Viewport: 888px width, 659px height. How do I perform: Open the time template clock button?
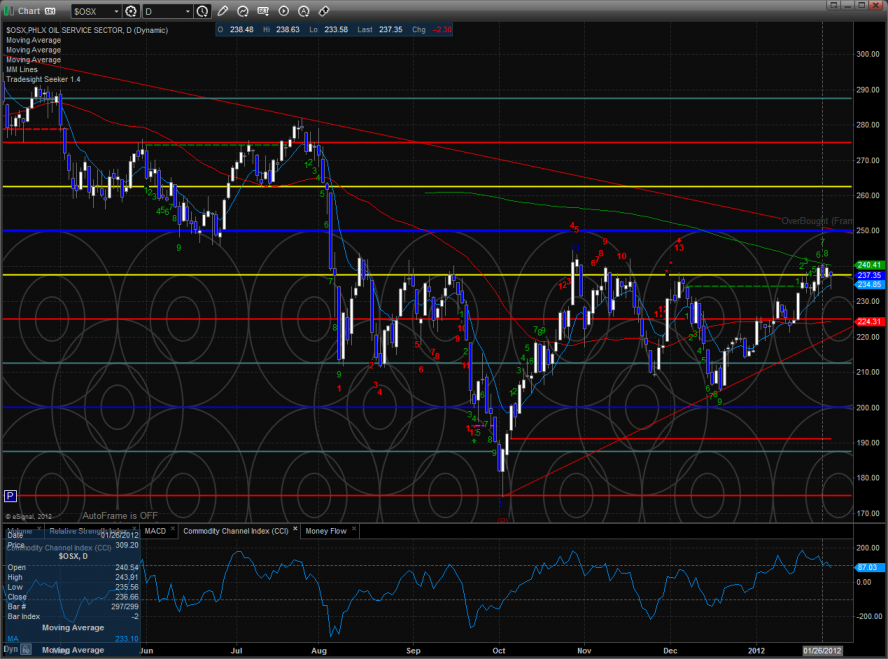[202, 11]
